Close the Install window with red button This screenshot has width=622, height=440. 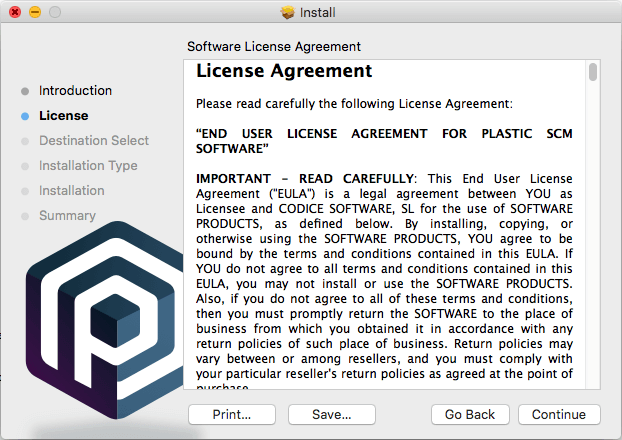pos(15,12)
